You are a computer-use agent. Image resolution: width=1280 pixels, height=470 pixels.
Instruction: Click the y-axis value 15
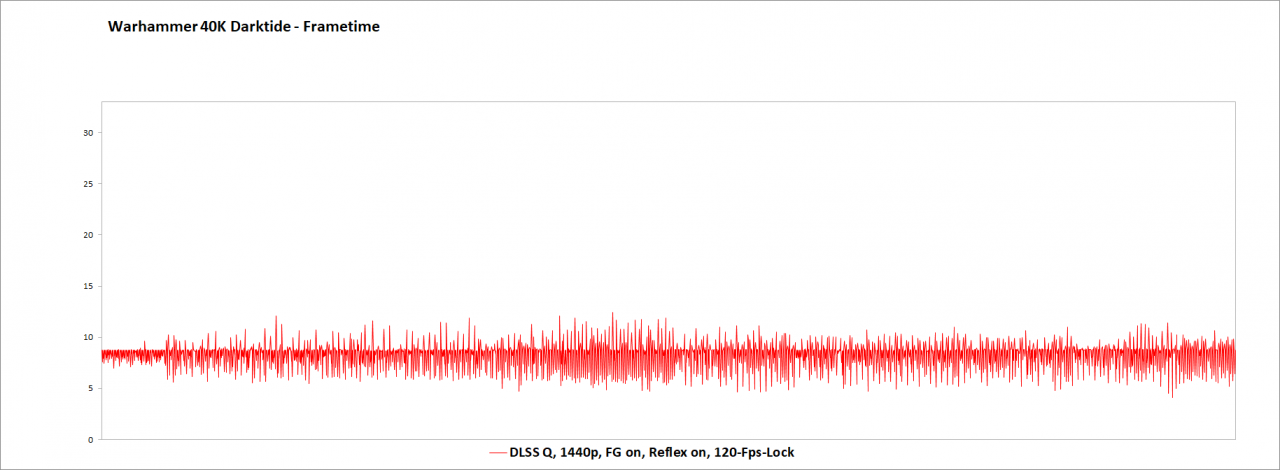click(x=88, y=286)
